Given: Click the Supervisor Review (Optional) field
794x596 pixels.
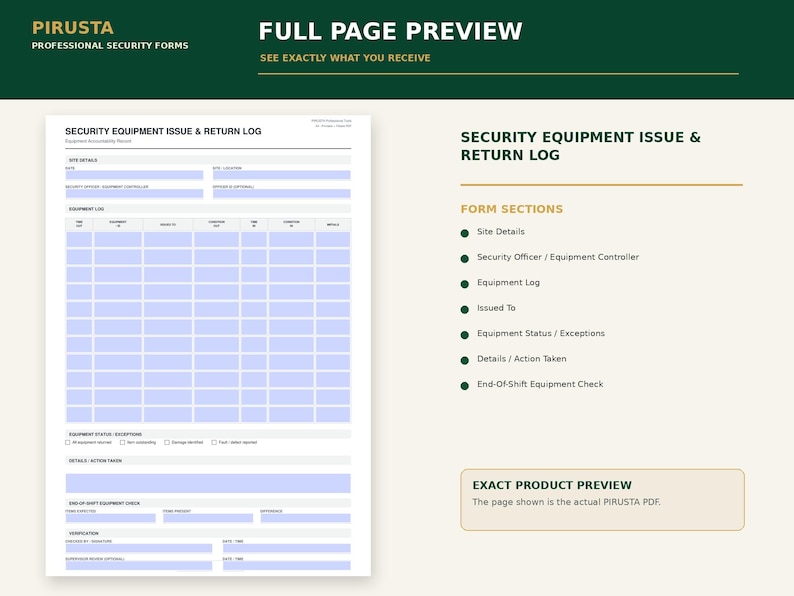Looking at the screenshot, I should 139,566.
